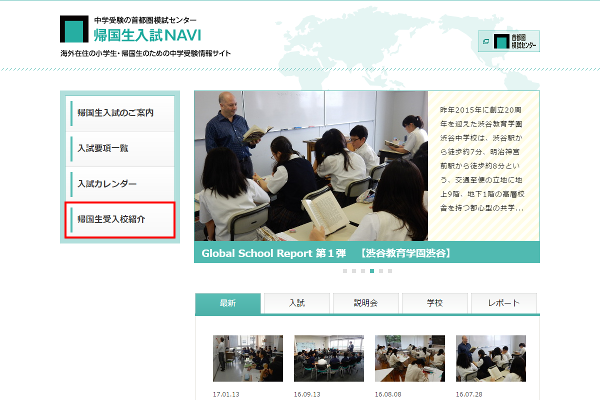Select 入試要項一覧 from the side menu
This screenshot has height=400, width=600.
(x=119, y=149)
